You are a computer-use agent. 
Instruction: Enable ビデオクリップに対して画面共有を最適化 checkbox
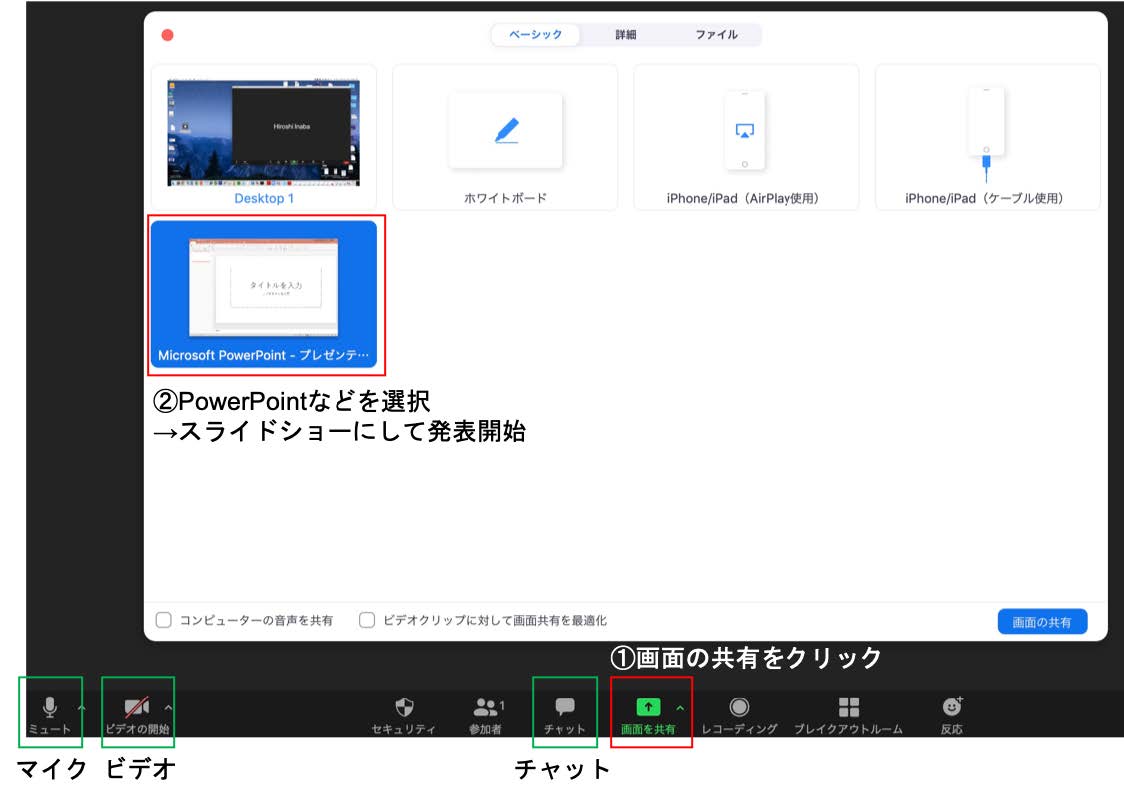[367, 620]
